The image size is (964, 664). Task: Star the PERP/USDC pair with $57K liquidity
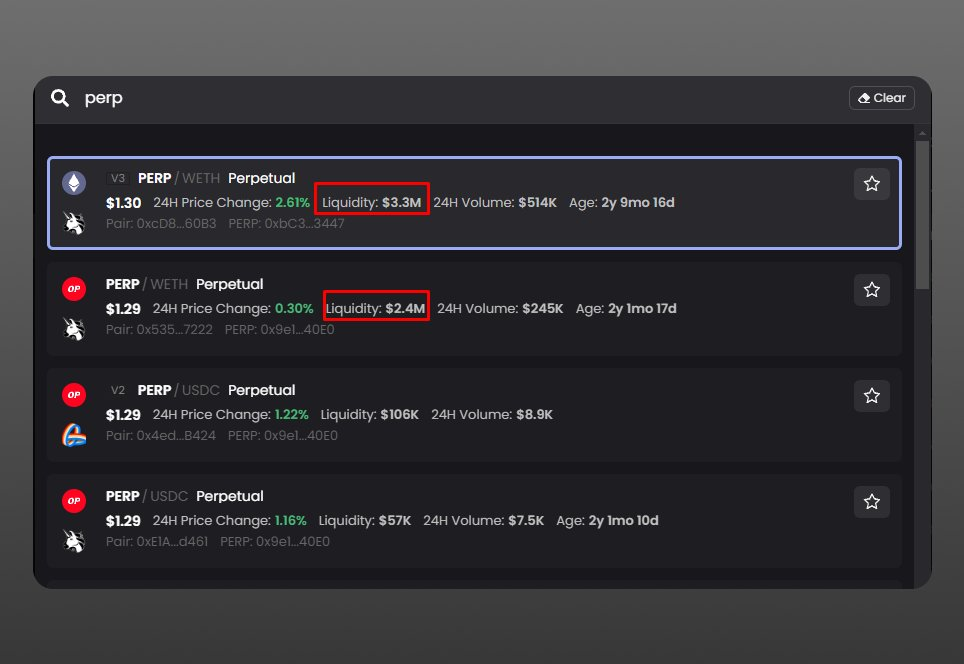pos(871,502)
